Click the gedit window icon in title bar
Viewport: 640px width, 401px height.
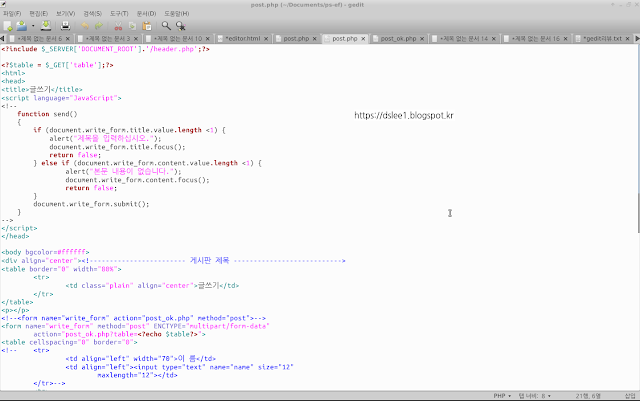[3, 4]
